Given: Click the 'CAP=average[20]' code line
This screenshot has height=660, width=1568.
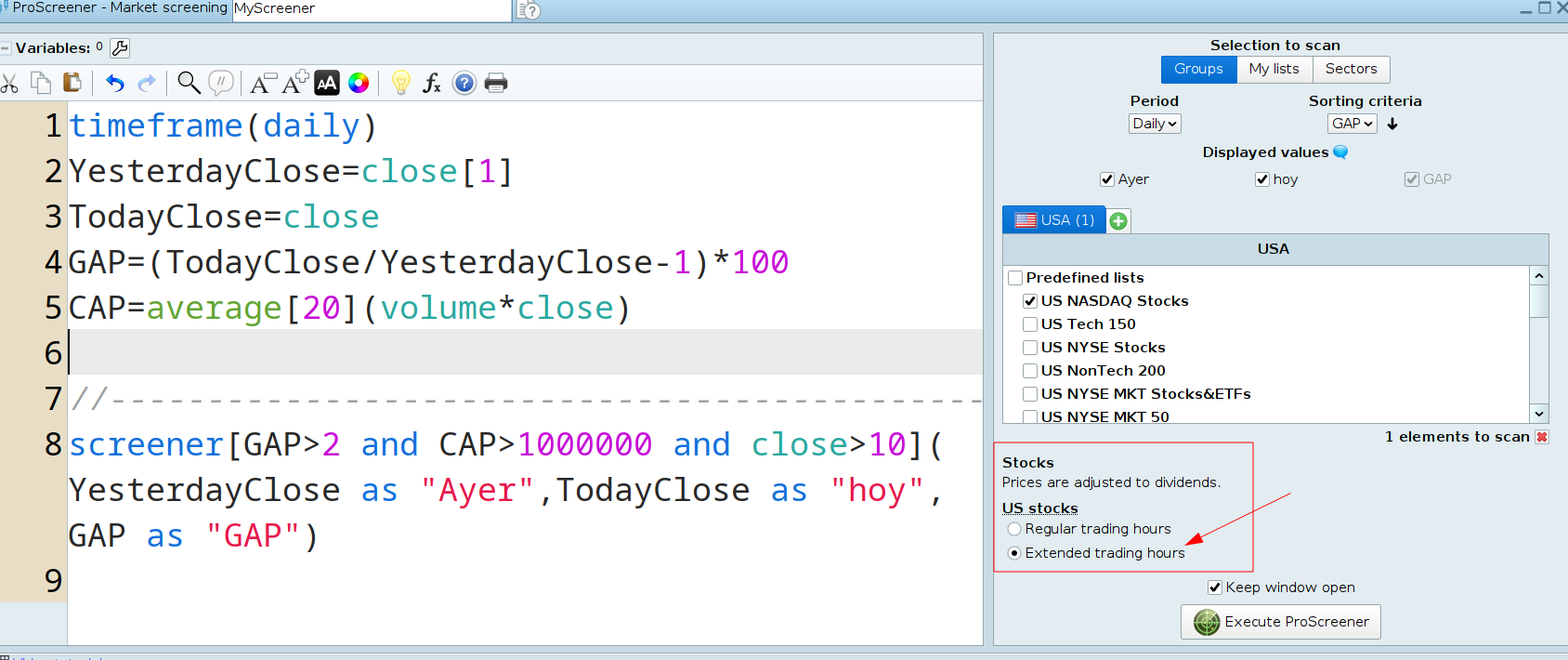Looking at the screenshot, I should point(349,308).
